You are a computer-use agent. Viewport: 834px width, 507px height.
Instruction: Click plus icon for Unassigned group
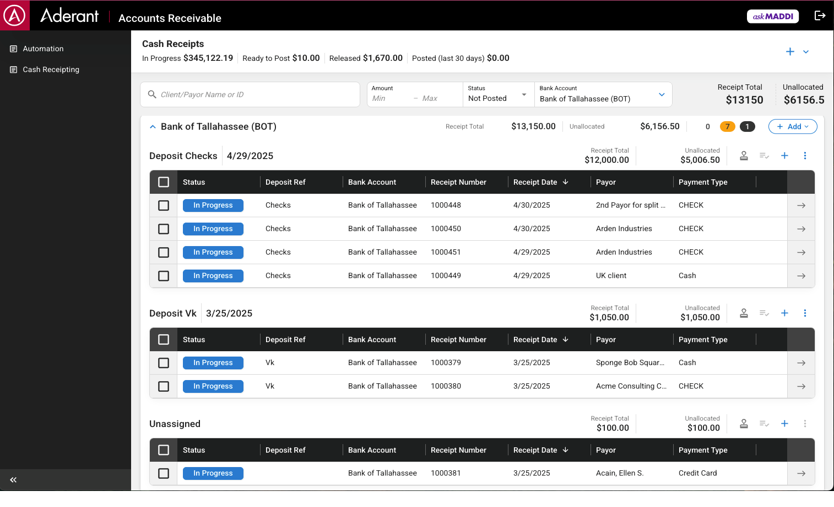tap(785, 423)
